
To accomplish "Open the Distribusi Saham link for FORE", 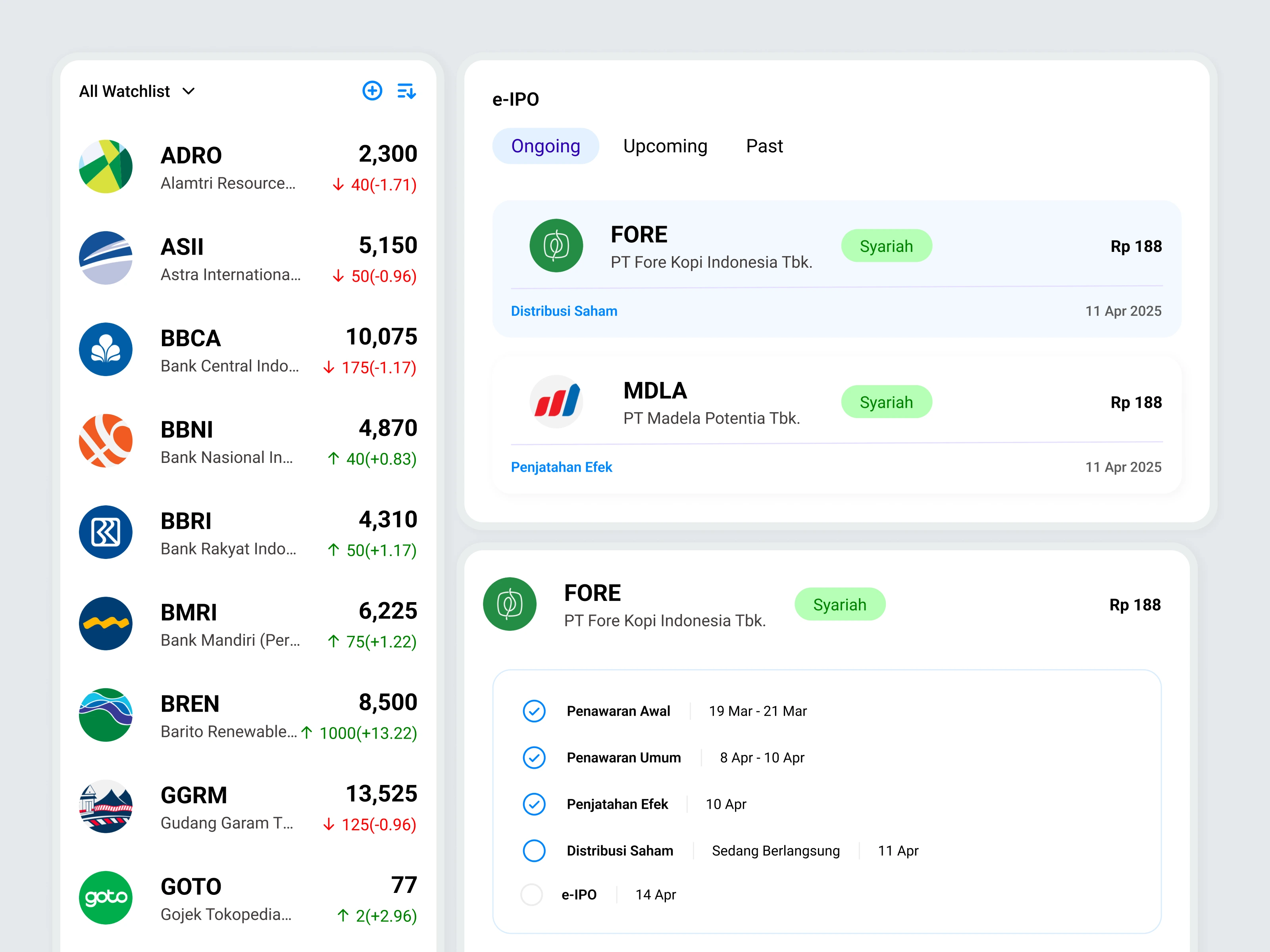I will (564, 311).
